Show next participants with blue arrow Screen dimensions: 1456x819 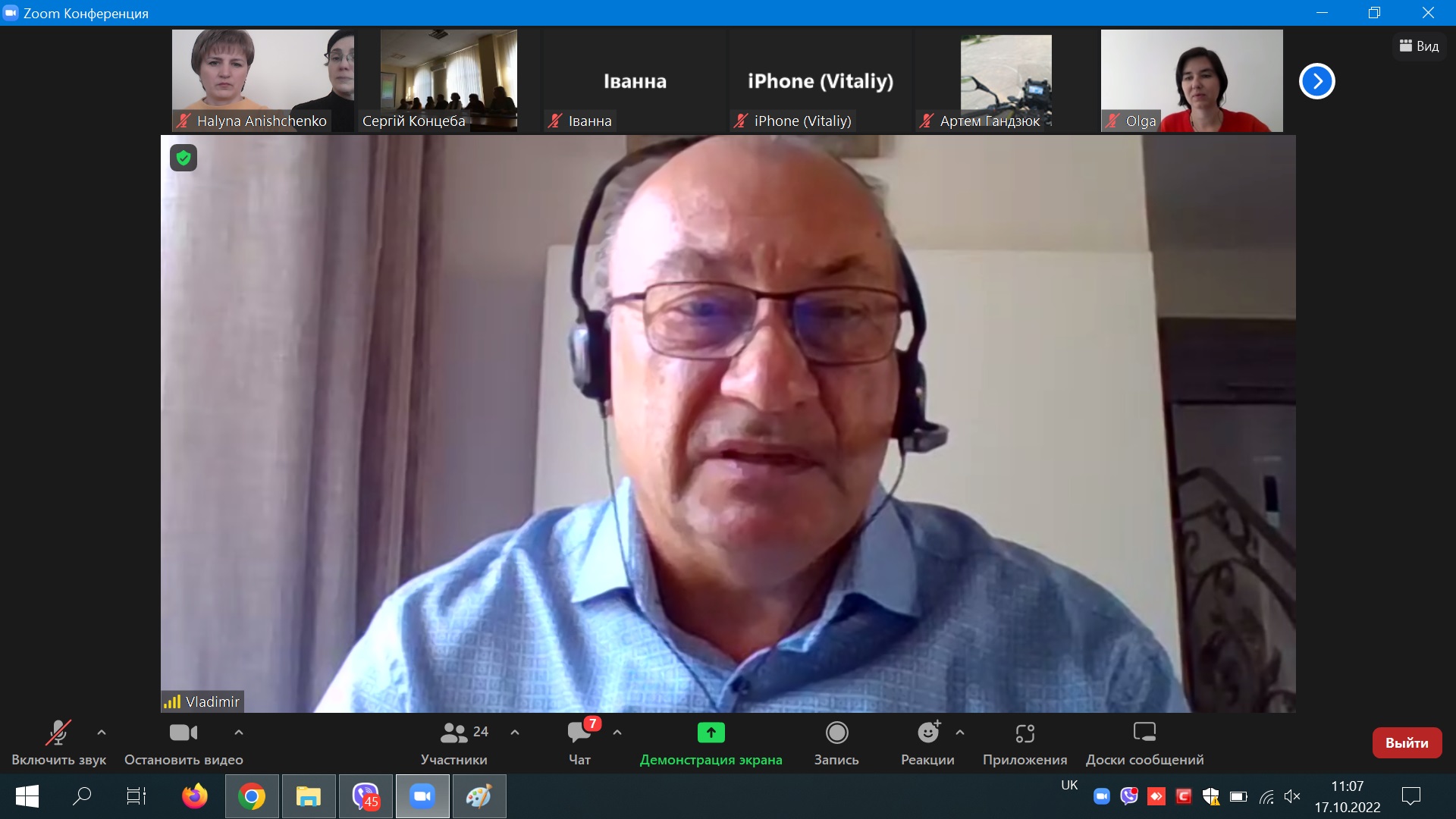tap(1317, 81)
